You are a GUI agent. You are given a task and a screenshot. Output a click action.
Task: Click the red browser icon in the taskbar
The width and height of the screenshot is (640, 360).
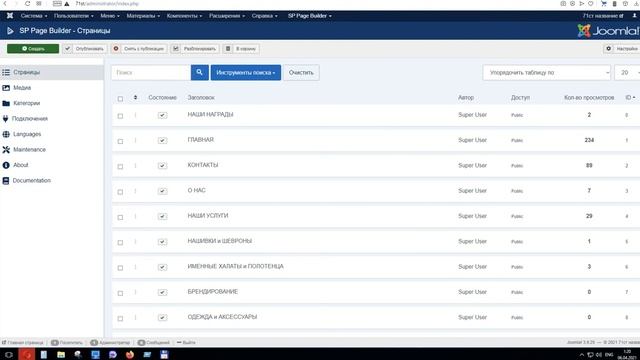coord(27,354)
